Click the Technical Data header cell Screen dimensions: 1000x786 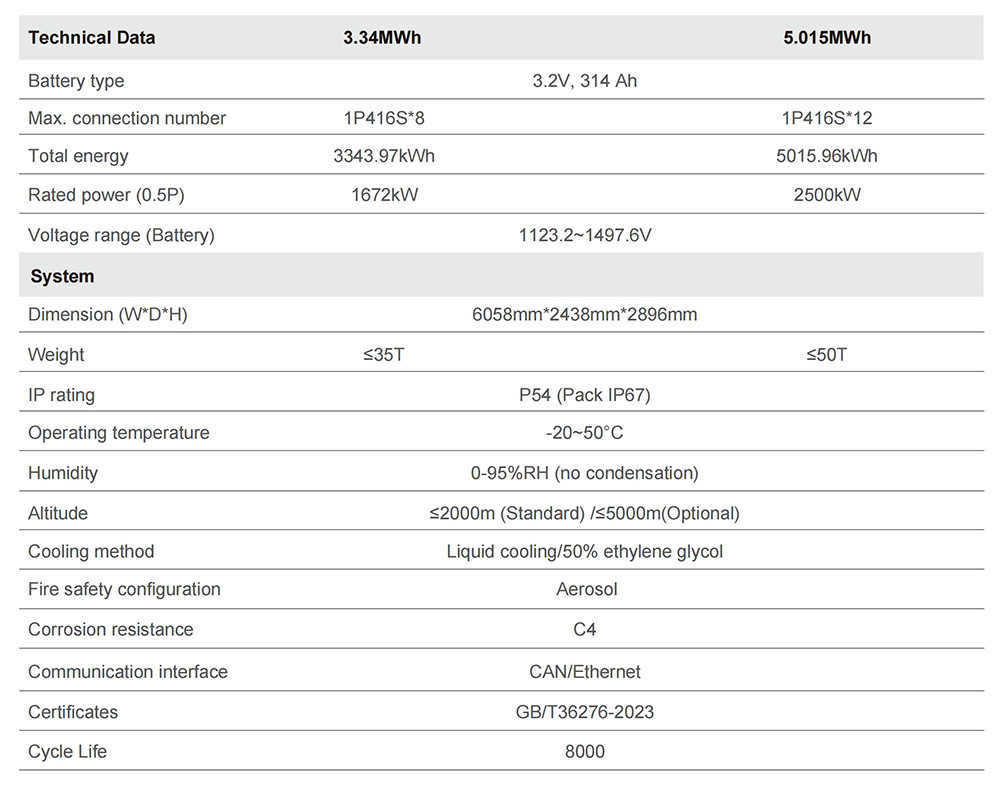(x=92, y=38)
